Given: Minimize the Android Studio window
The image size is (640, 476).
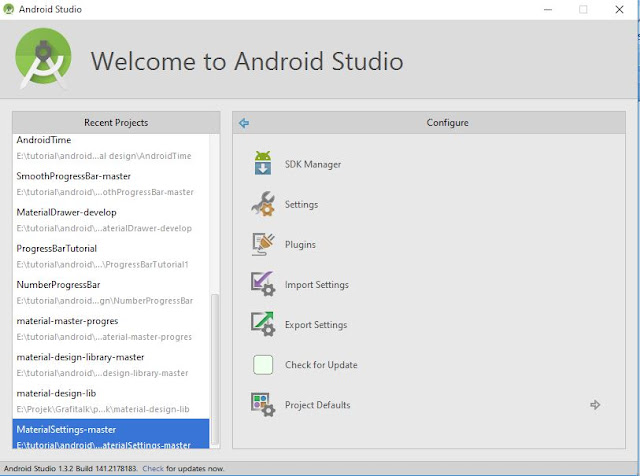Looking at the screenshot, I should point(548,9).
